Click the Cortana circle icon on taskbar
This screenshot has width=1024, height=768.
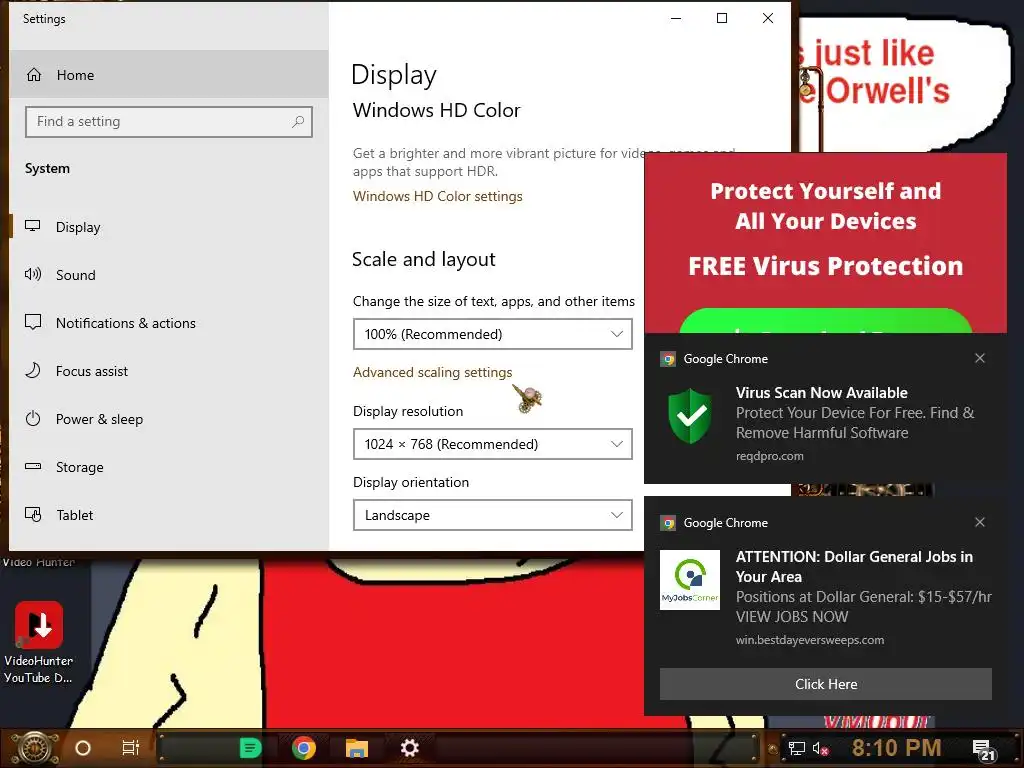coord(83,748)
